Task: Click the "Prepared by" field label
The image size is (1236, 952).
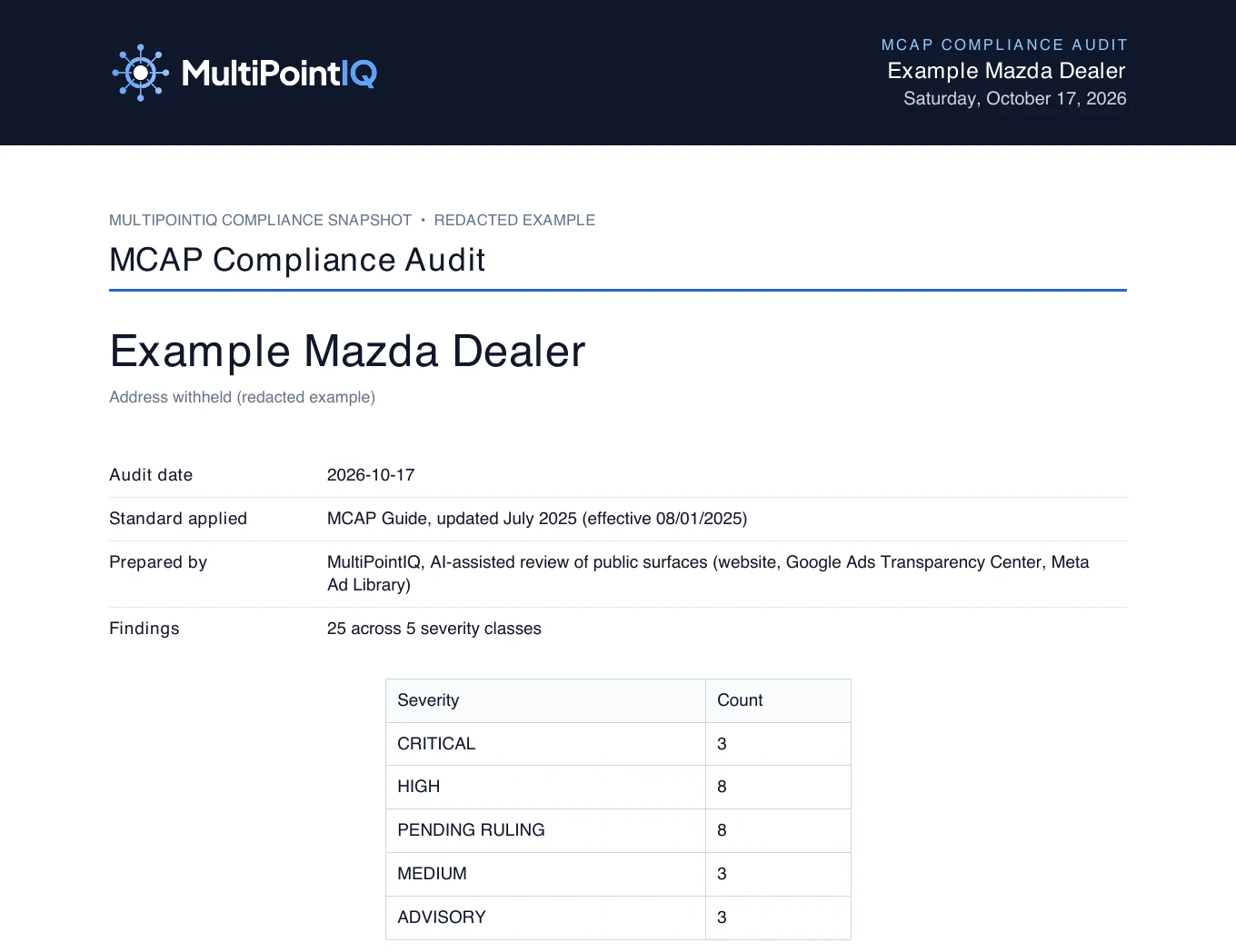Action: [158, 562]
